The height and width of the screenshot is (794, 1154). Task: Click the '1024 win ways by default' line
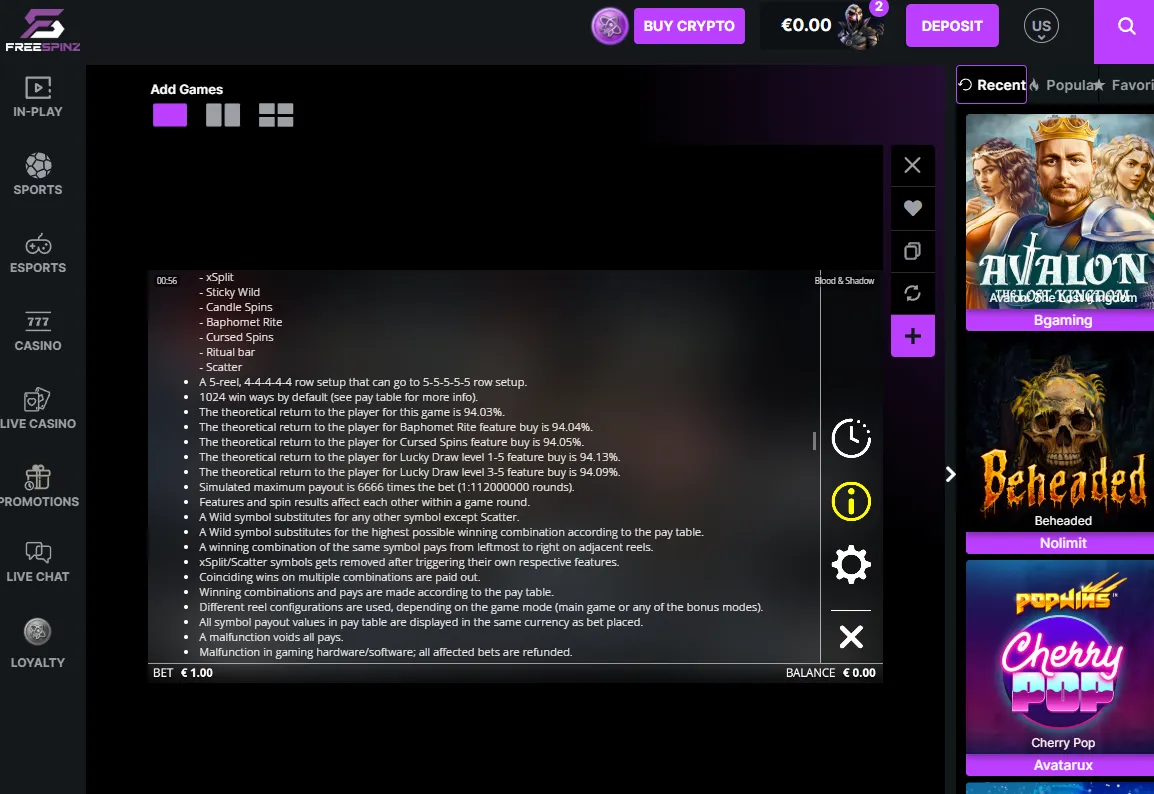click(x=339, y=397)
